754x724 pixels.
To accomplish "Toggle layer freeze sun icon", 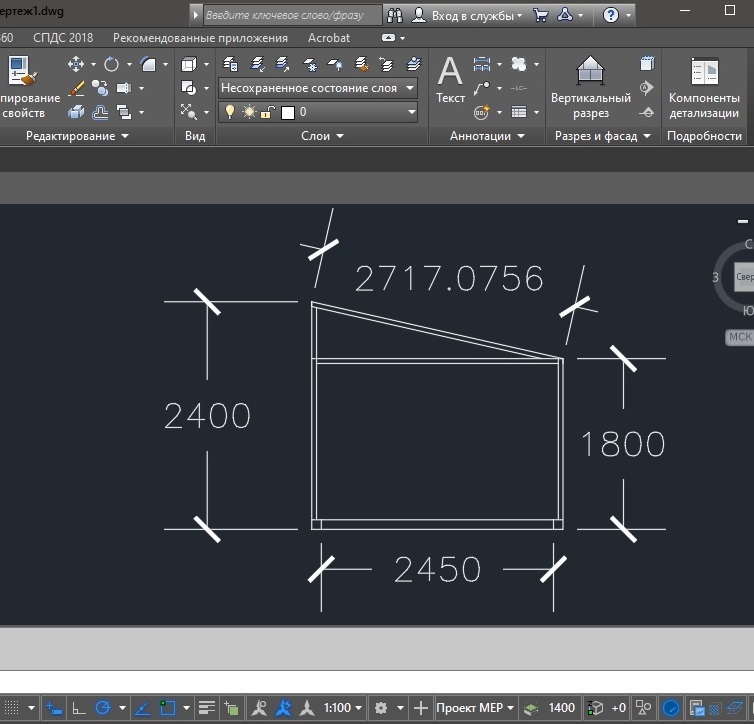I will (x=249, y=112).
